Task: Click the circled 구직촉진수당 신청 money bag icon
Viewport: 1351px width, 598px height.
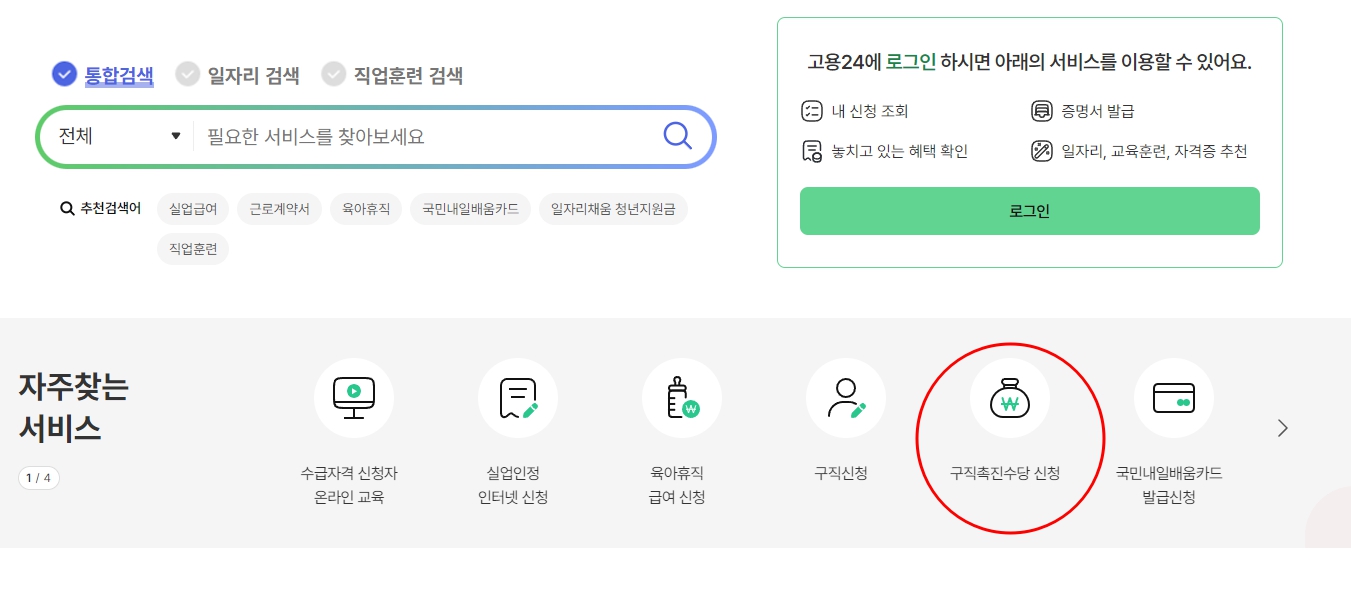Action: [x=1010, y=397]
